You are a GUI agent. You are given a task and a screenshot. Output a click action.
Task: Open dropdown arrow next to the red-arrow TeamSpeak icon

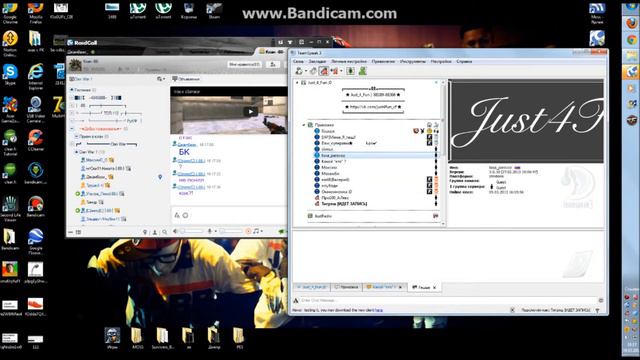341,71
